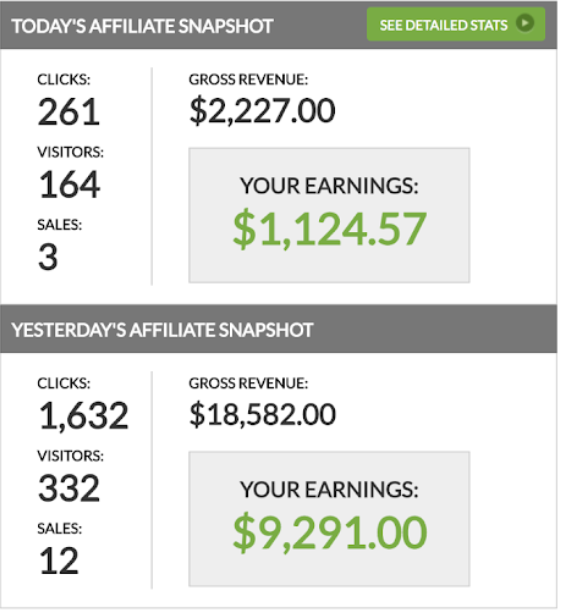This screenshot has height=611, width=568.
Task: Click the See Detailed Stats button
Action: [x=456, y=25]
